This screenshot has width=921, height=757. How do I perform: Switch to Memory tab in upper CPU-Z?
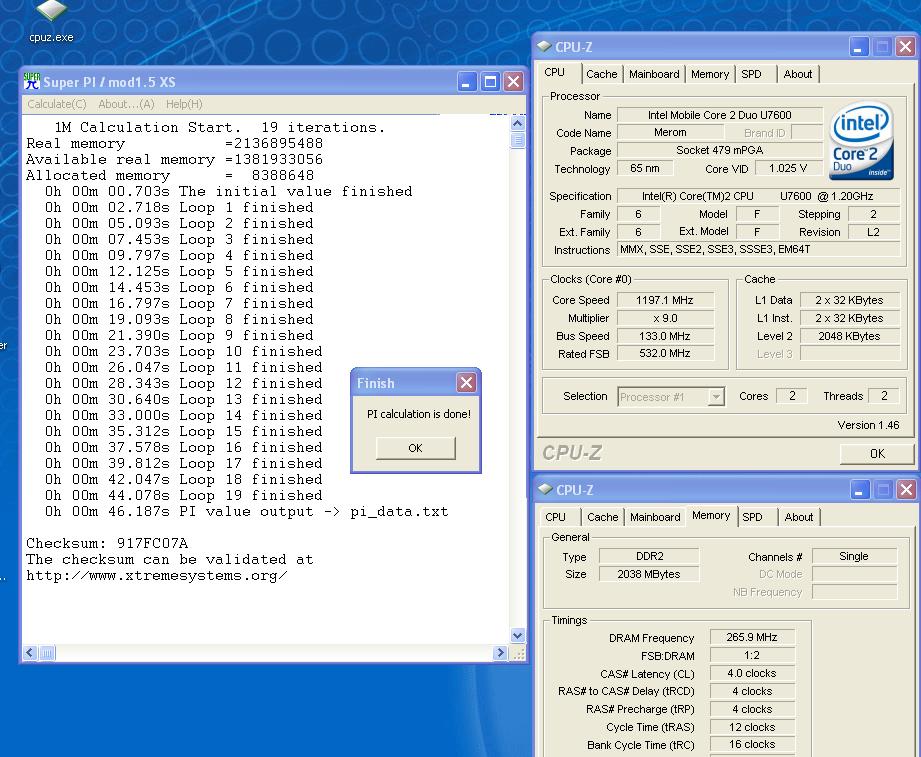pyautogui.click(x=710, y=74)
